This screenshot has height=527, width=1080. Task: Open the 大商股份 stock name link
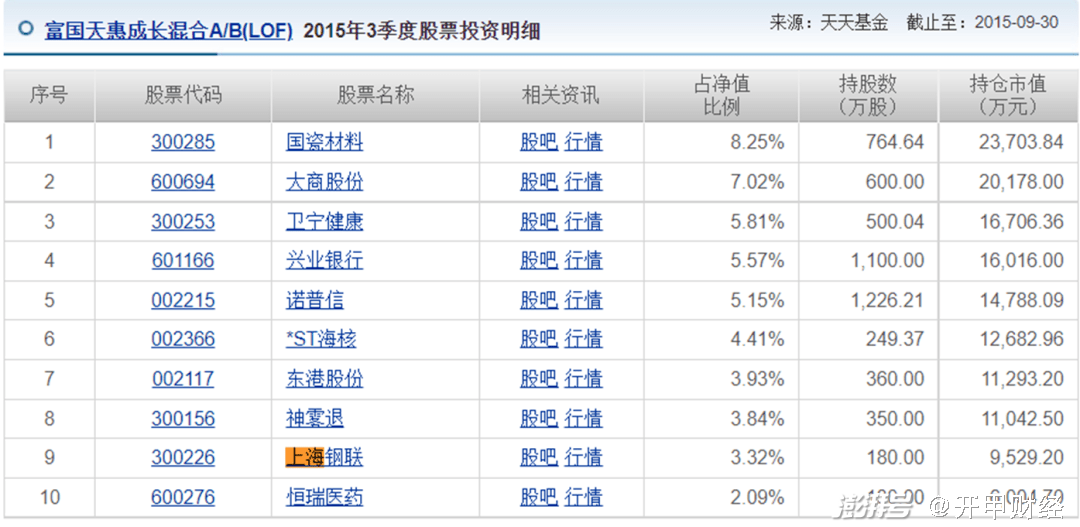click(x=324, y=182)
